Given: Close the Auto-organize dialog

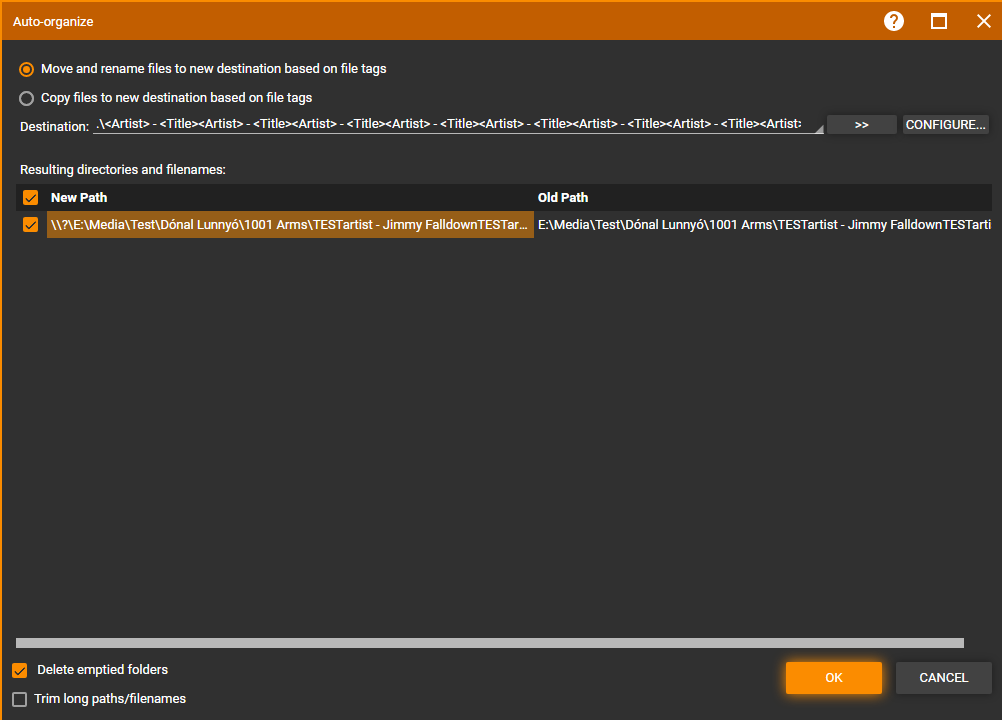Looking at the screenshot, I should pos(983,21).
